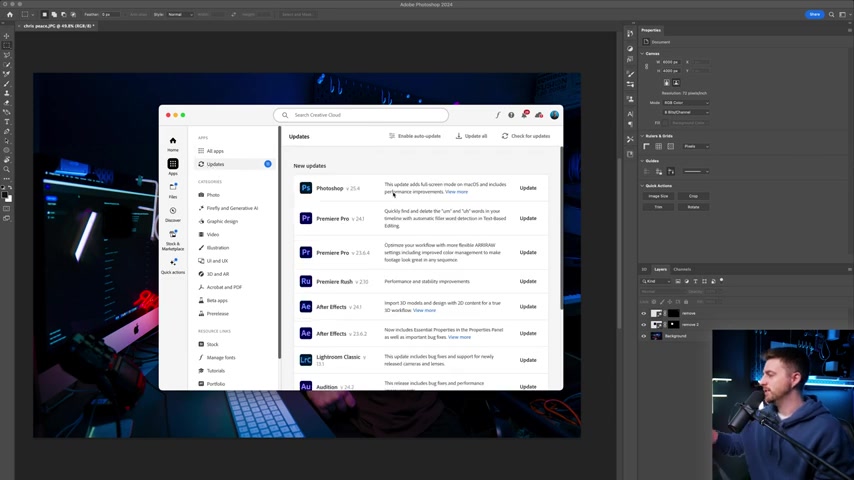Viewport: 854px width, 480px height.
Task: Hide the Background layer
Action: 643,336
